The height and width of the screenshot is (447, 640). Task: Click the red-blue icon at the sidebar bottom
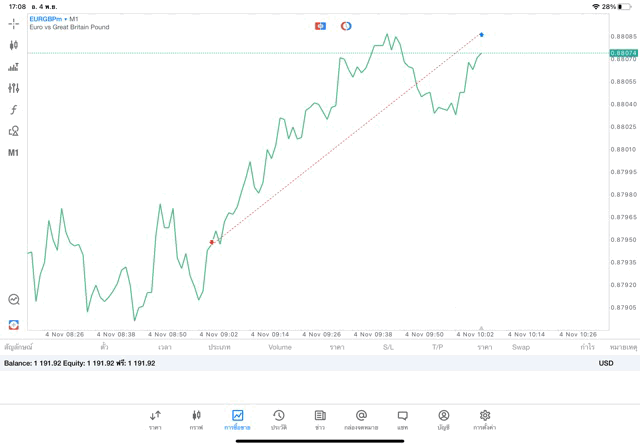[14, 324]
